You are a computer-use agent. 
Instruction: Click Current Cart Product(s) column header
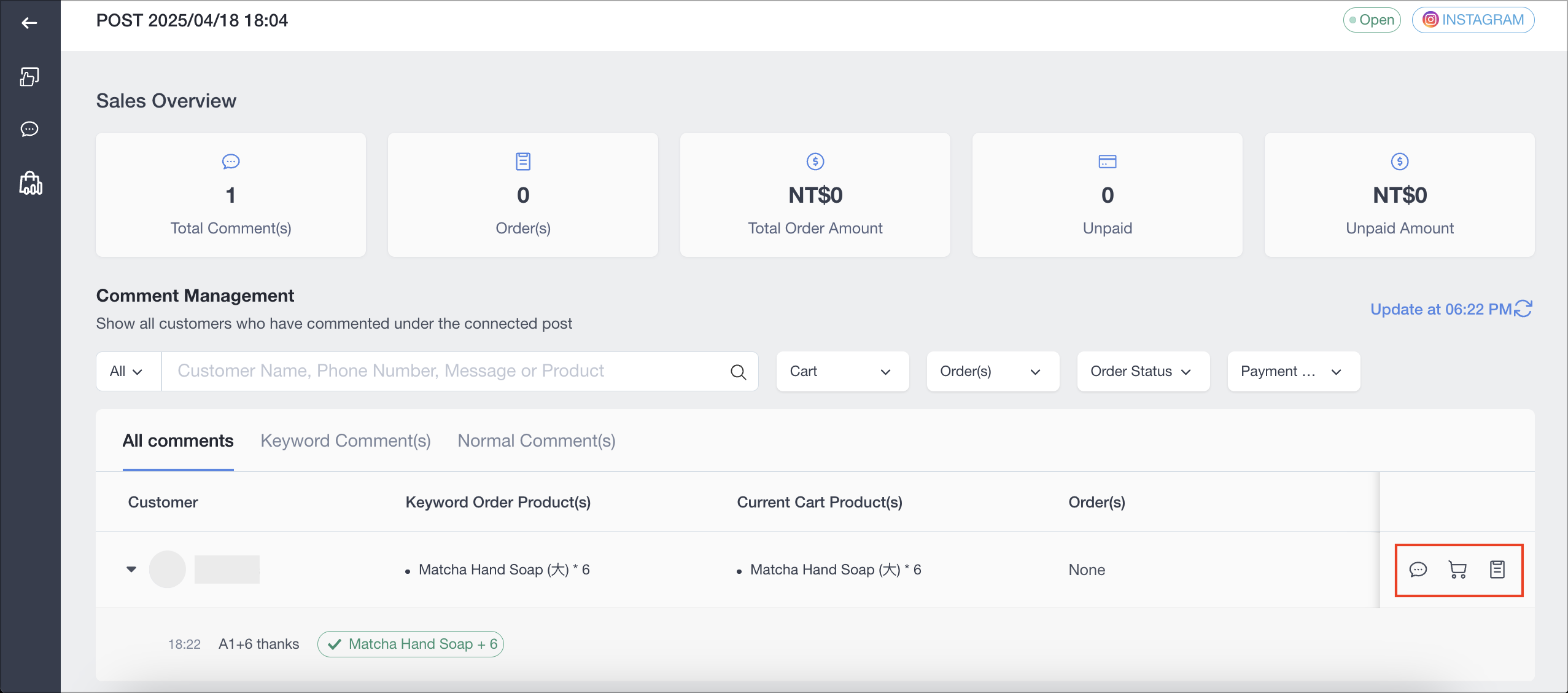(x=820, y=502)
